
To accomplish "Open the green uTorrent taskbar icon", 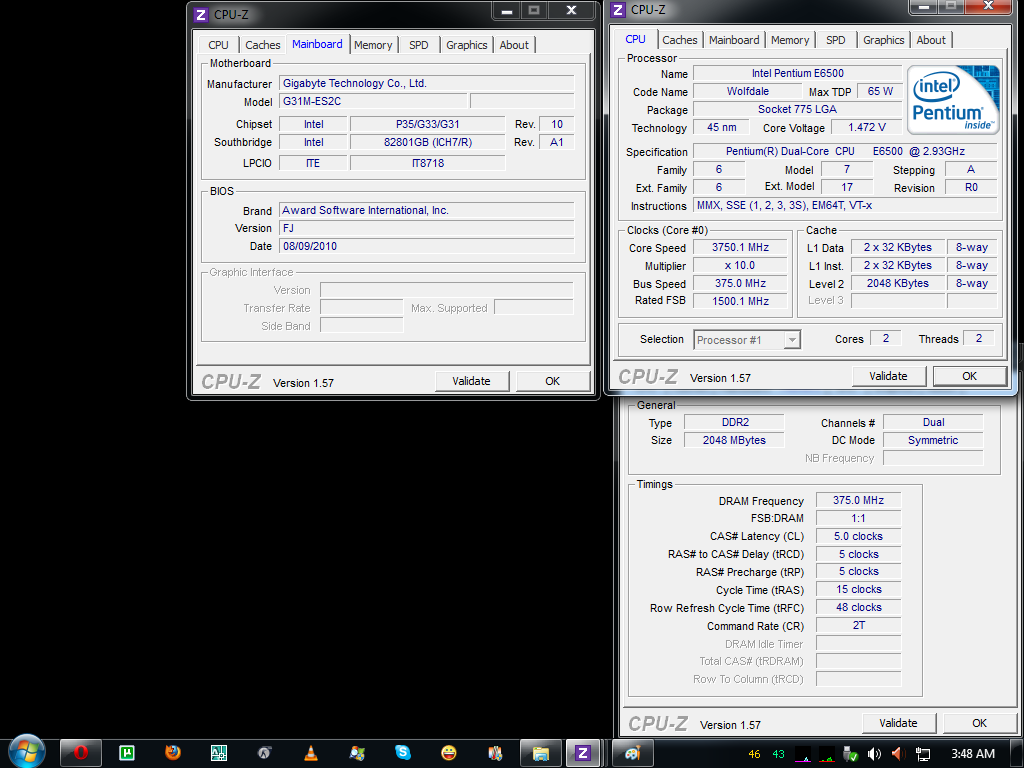I will point(127,753).
